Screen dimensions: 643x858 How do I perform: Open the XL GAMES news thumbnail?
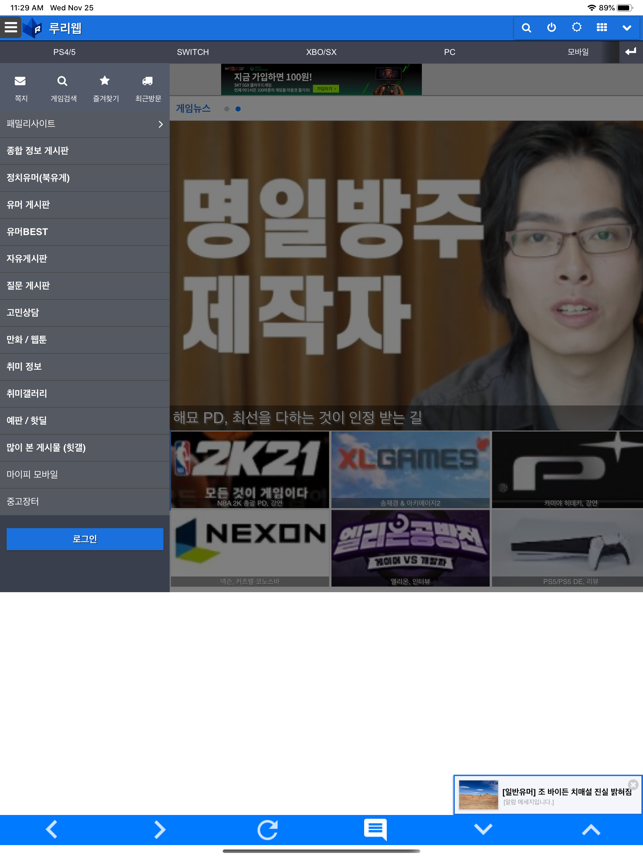(x=410, y=470)
